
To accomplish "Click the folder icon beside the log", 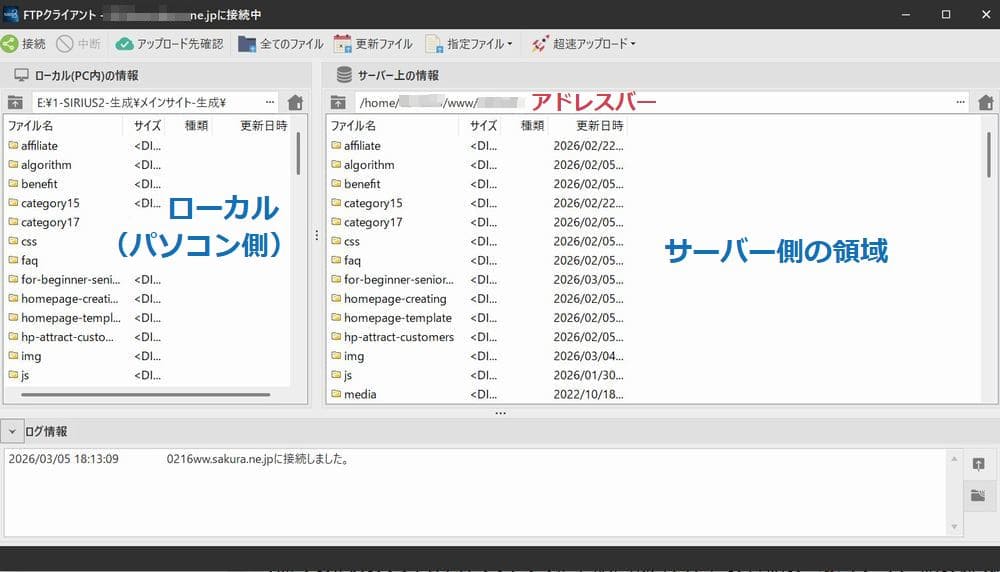I will (978, 496).
